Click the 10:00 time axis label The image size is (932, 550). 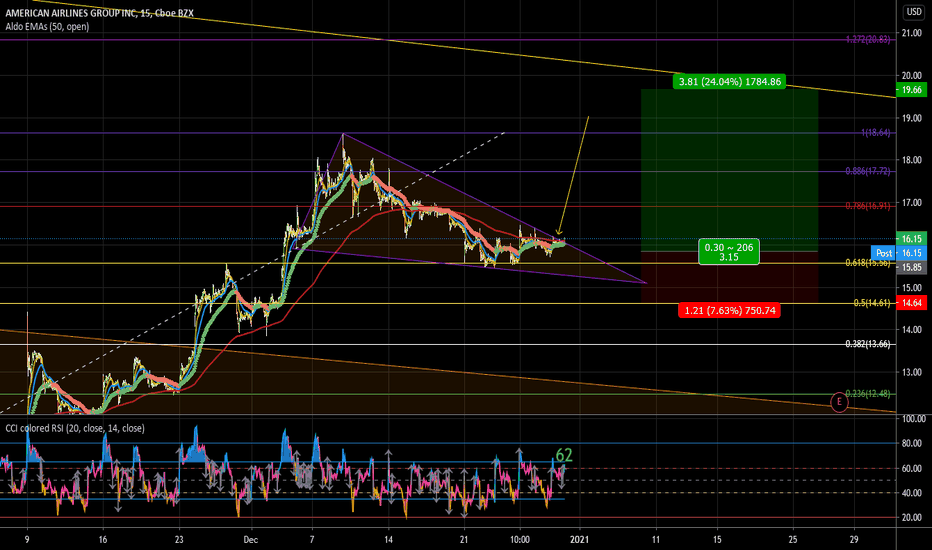(x=520, y=540)
